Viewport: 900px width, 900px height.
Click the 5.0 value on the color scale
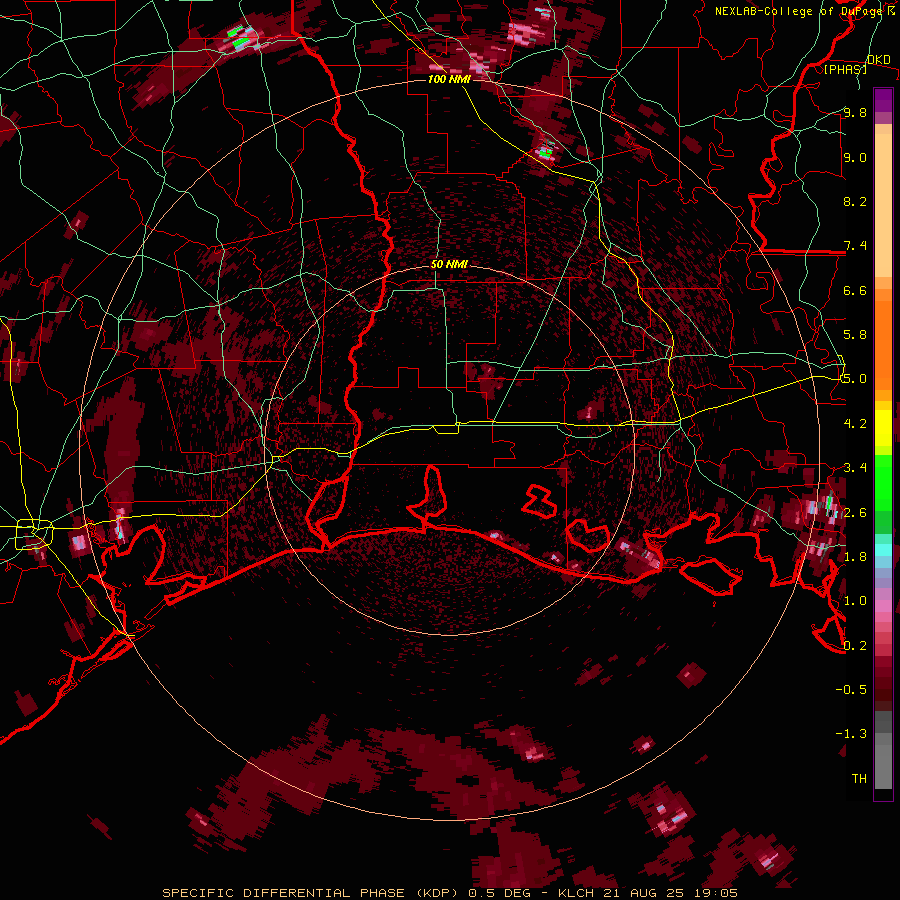coord(855,379)
